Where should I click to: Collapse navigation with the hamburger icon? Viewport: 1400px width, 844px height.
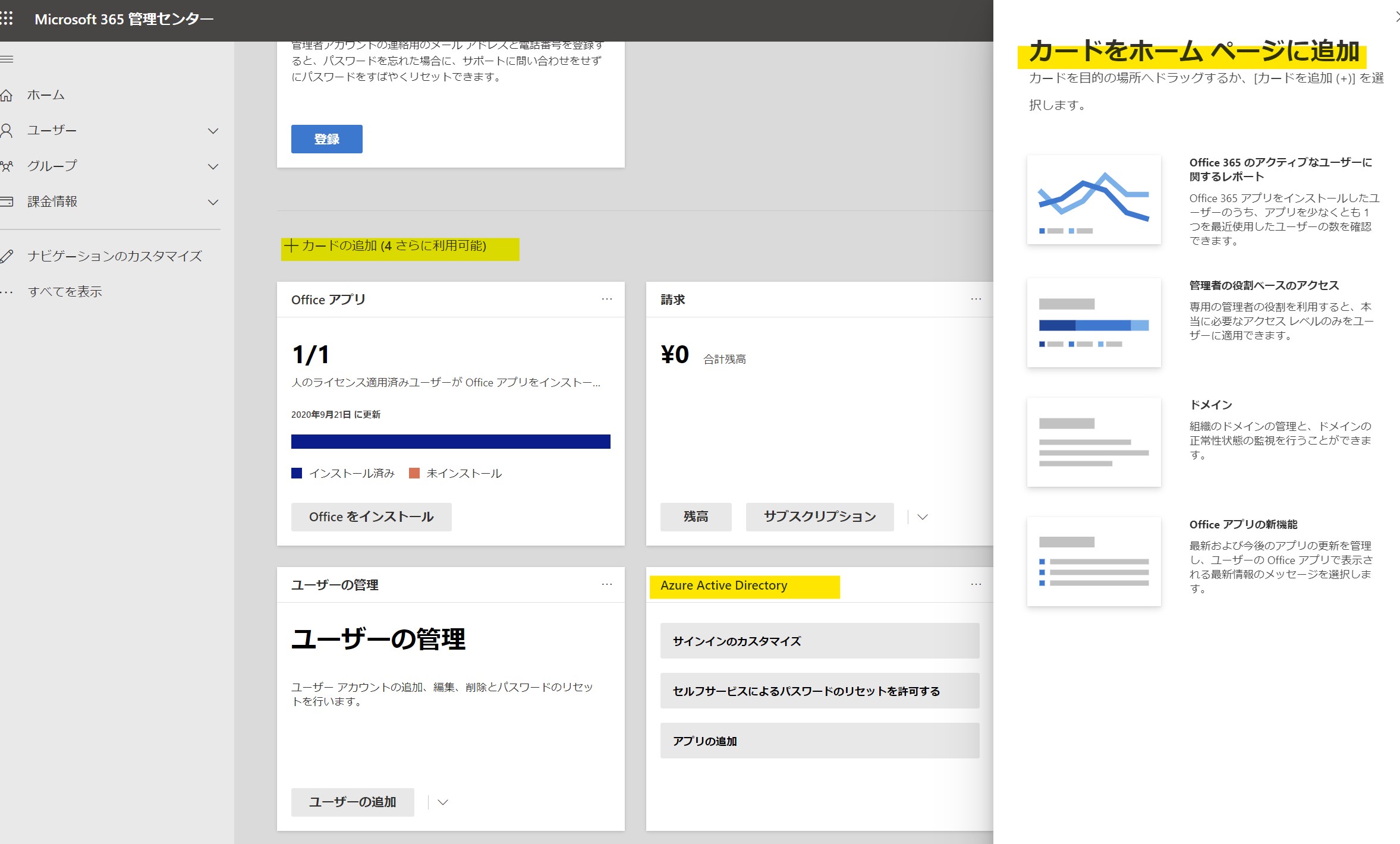coord(7,59)
